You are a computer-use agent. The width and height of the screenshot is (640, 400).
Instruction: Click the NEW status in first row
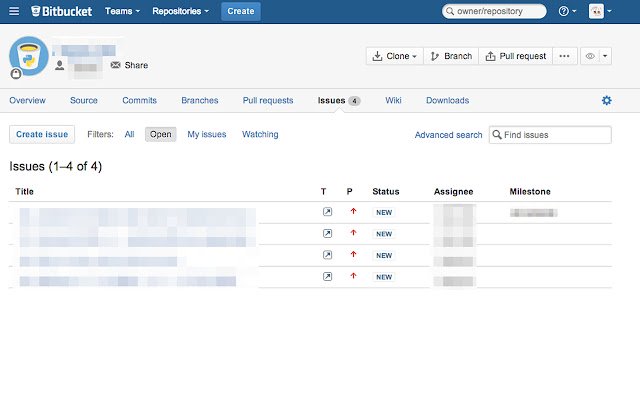[x=384, y=212]
